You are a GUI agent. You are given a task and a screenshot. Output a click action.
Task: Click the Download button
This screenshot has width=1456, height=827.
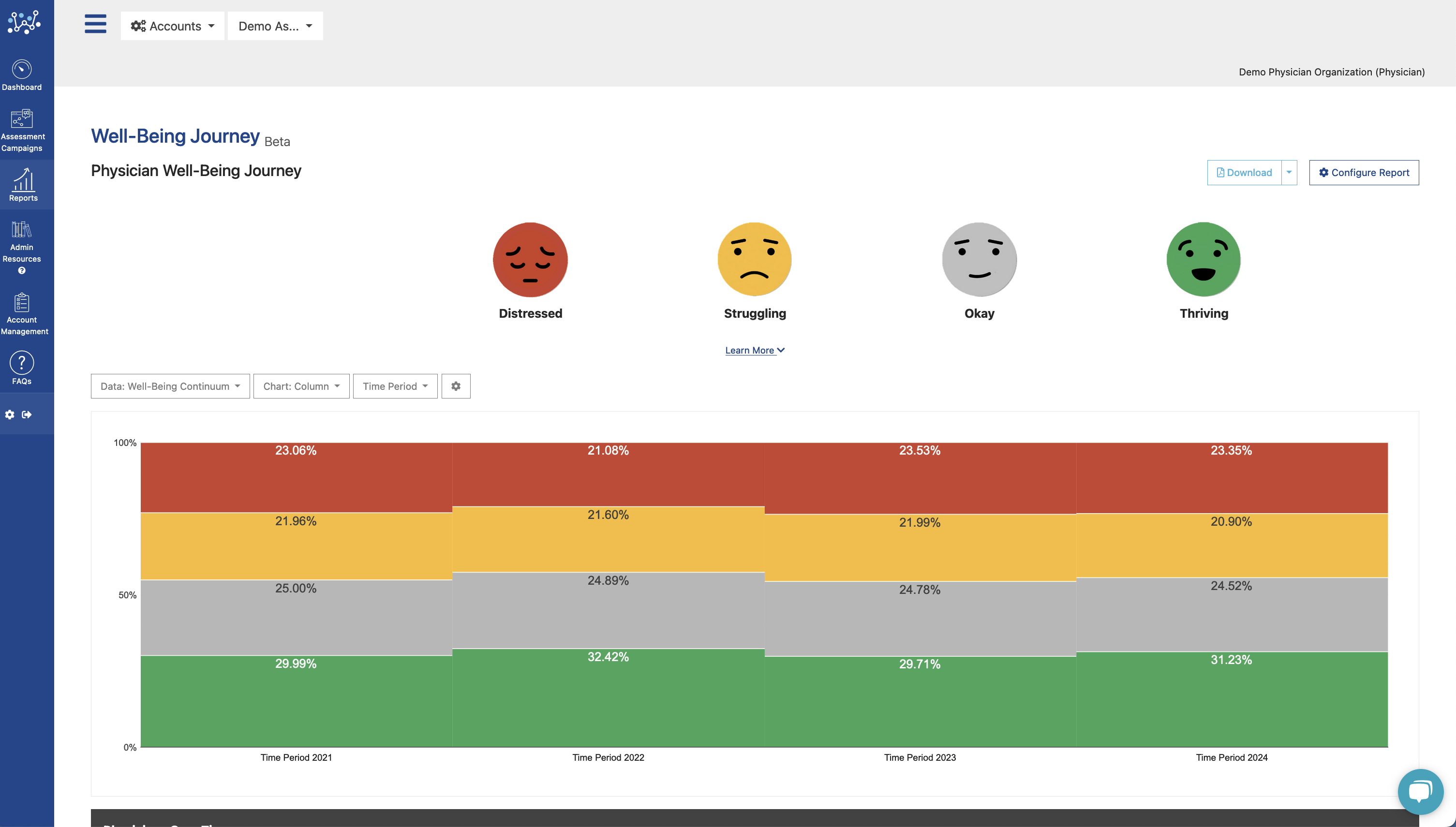point(1244,173)
